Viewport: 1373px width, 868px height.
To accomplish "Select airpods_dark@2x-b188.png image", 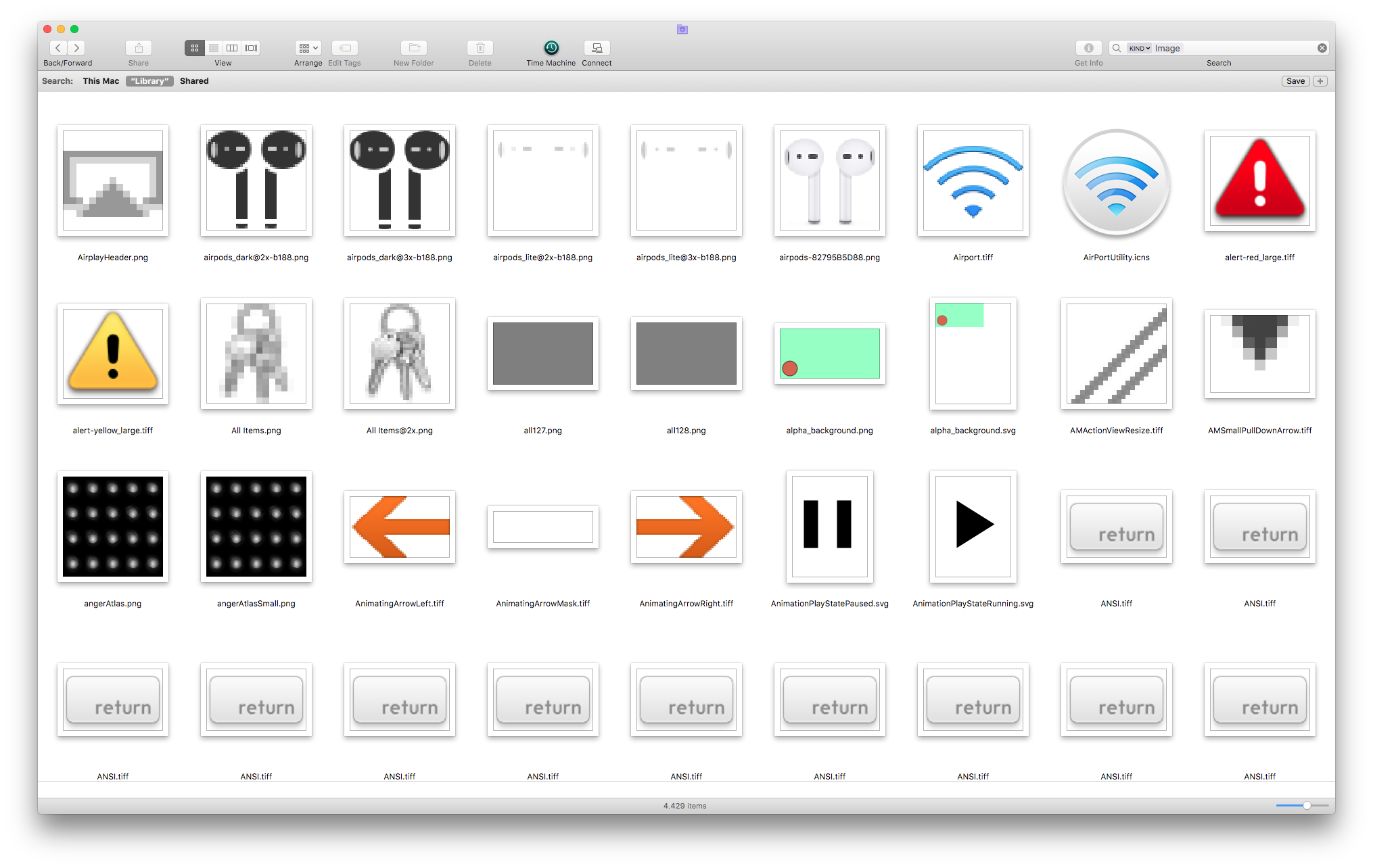I will tap(256, 180).
